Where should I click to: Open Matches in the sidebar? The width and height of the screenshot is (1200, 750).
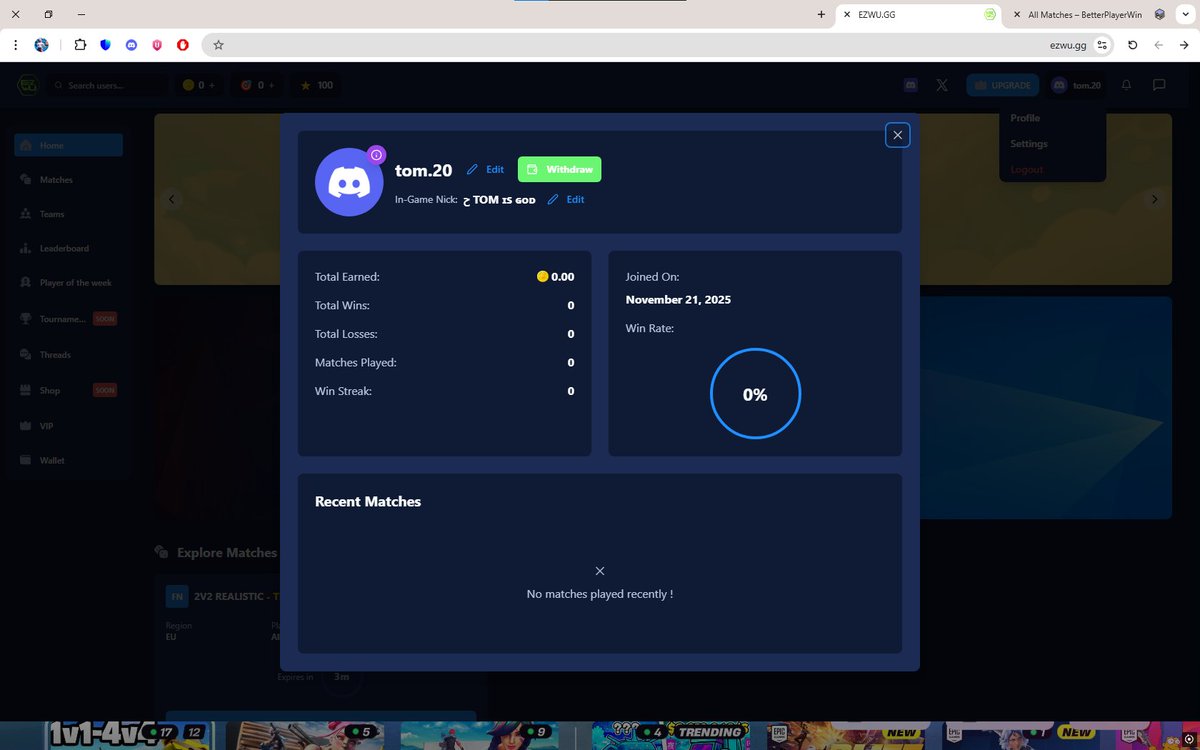click(68, 180)
